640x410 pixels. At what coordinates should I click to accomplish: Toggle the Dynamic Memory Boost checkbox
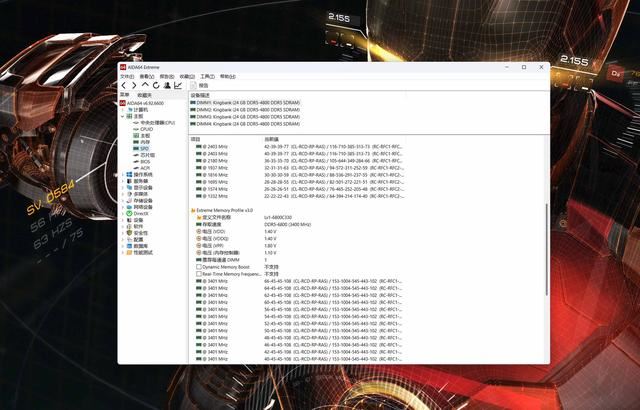coord(199,267)
